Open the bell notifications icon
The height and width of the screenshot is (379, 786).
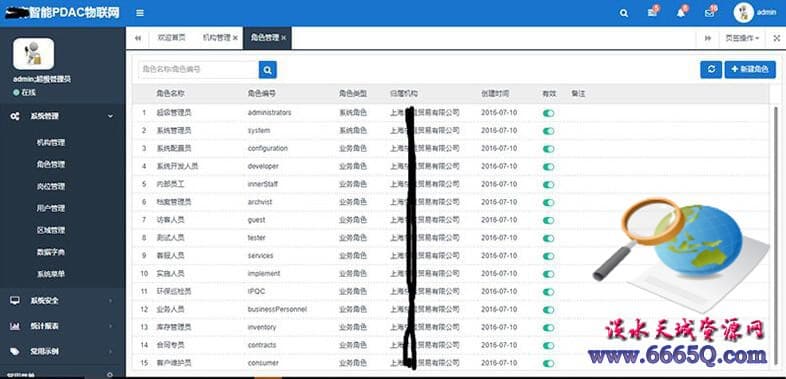point(681,13)
